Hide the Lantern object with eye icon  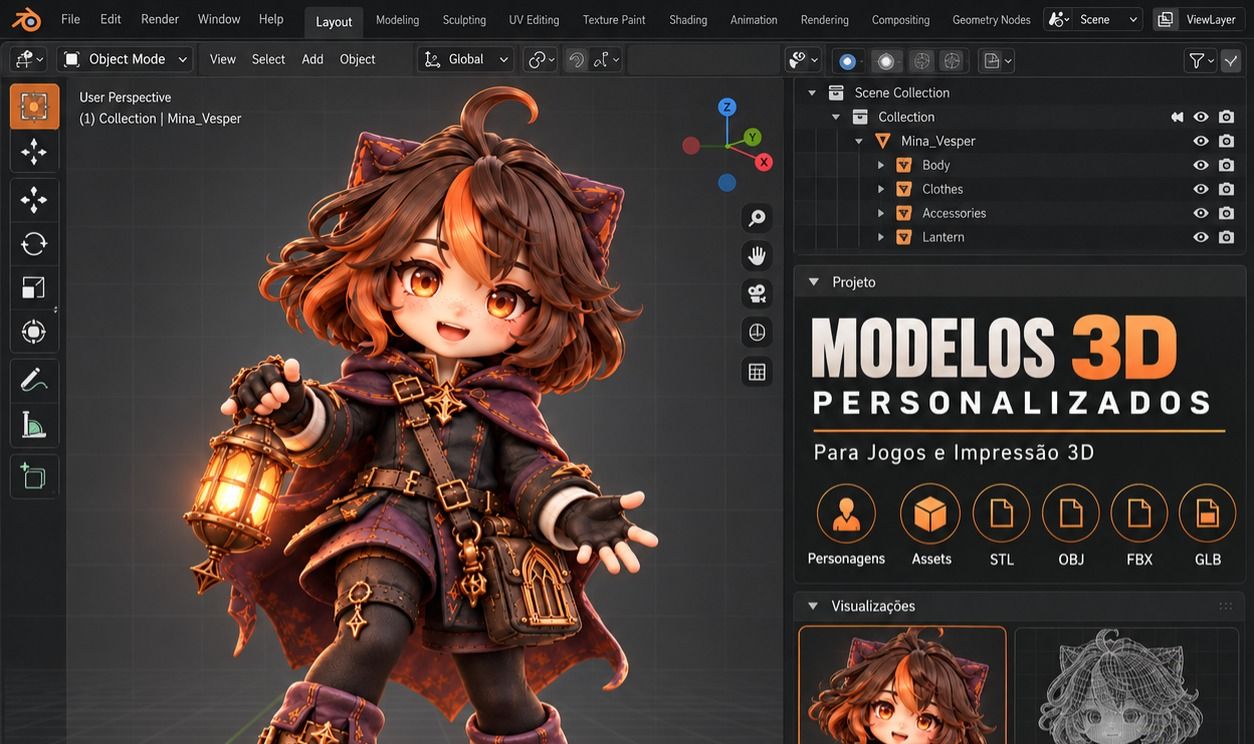point(1201,237)
